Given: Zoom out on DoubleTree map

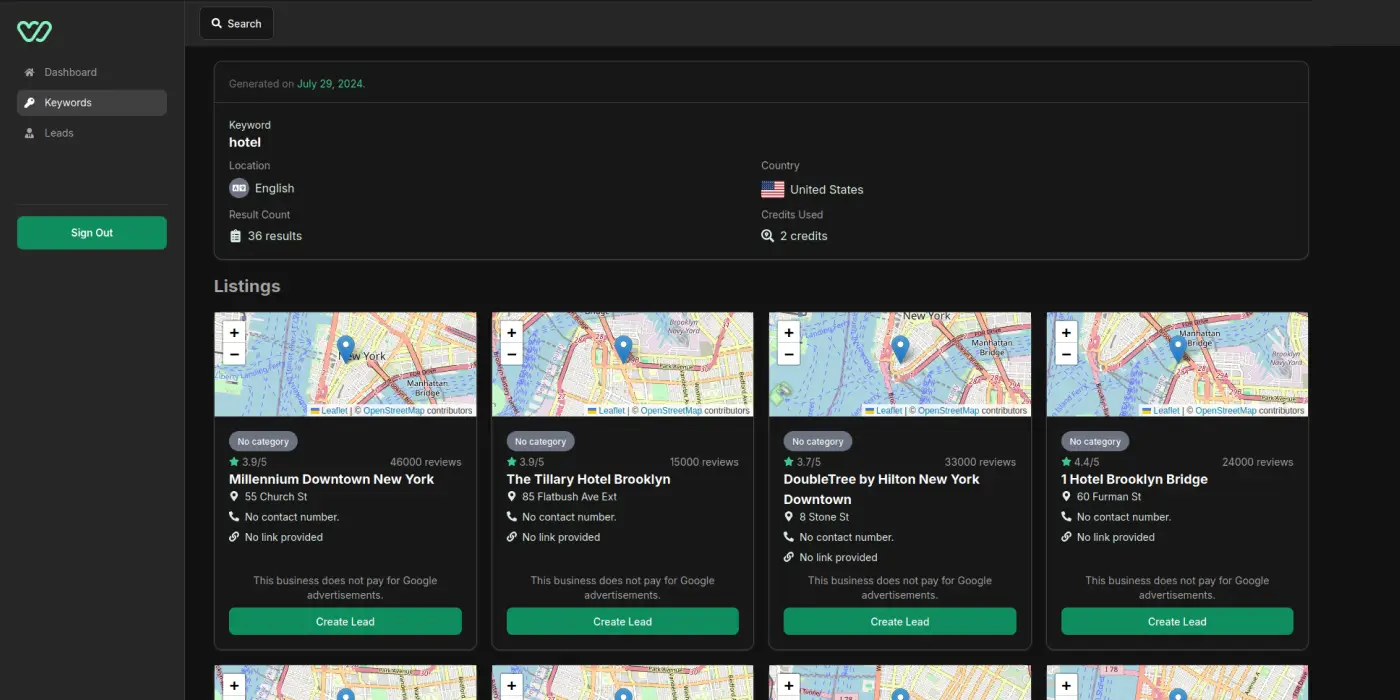Looking at the screenshot, I should pyautogui.click(x=788, y=354).
